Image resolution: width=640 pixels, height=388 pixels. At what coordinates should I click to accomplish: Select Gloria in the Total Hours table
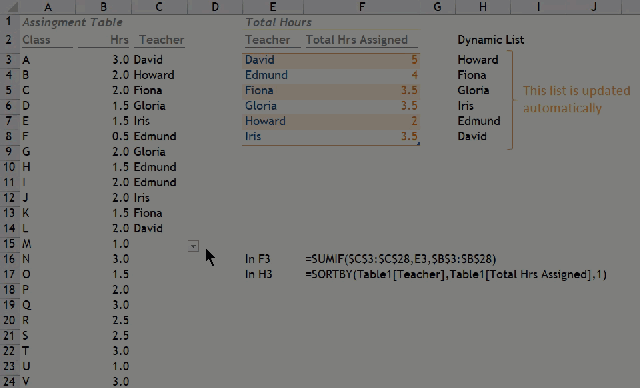pos(261,106)
